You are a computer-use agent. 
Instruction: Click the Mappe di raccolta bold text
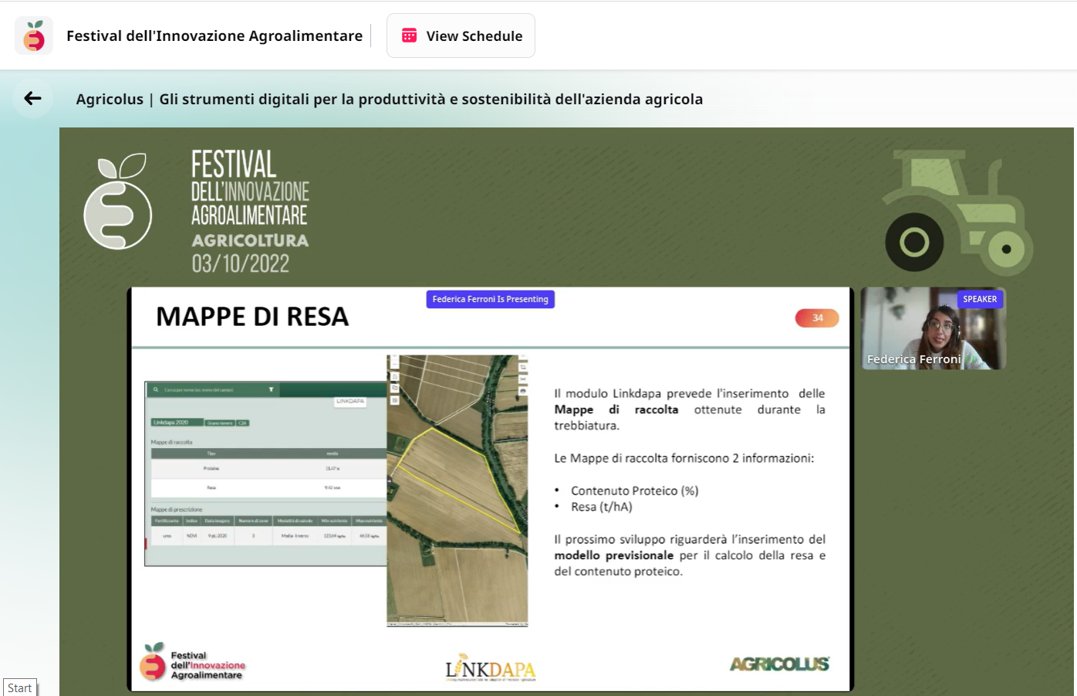pos(616,409)
